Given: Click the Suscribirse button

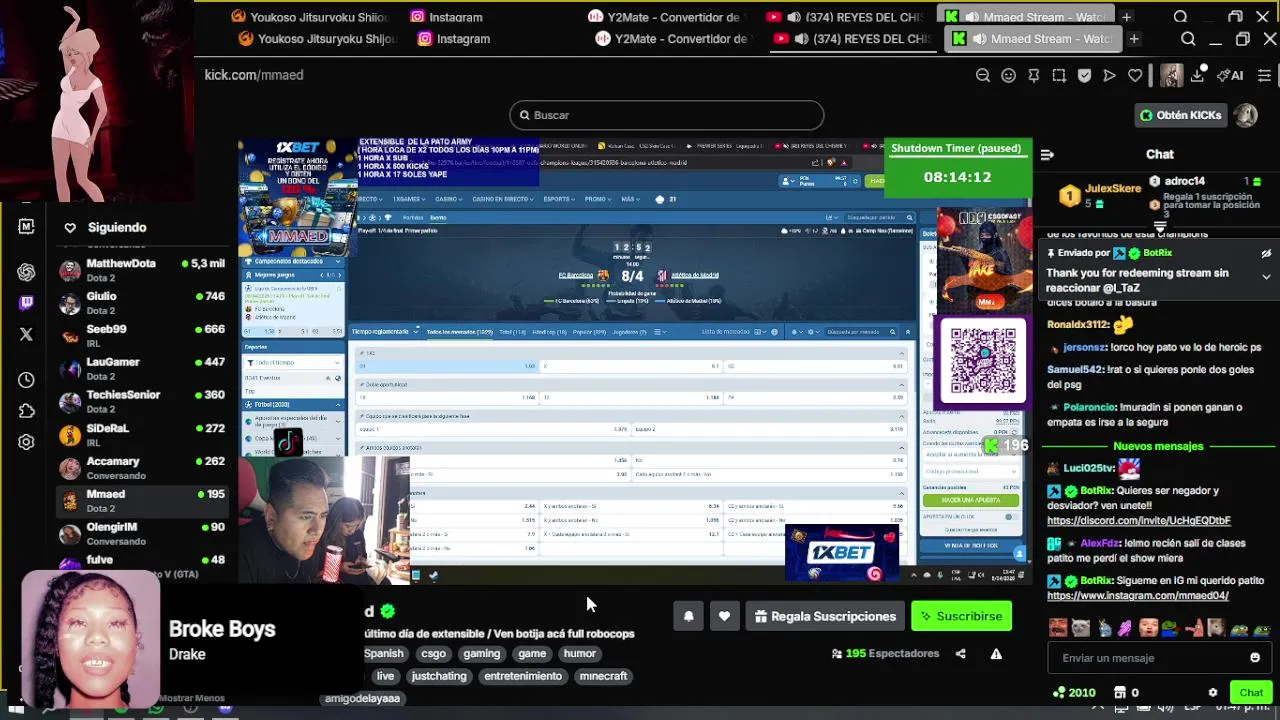Looking at the screenshot, I should (961, 616).
